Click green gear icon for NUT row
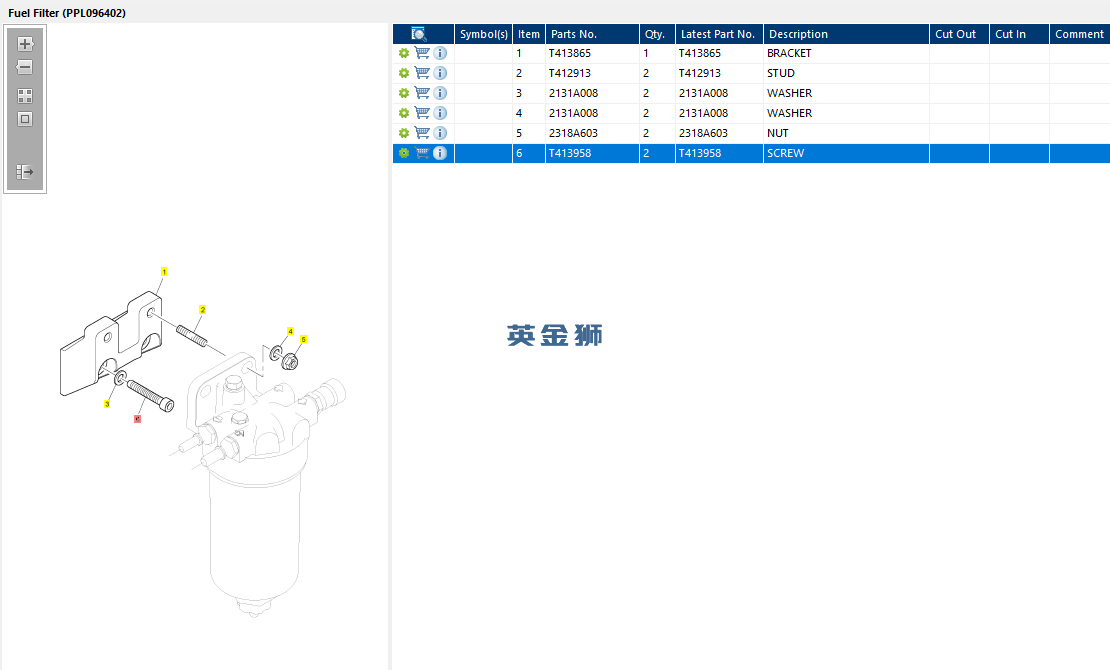Viewport: 1110px width, 670px height. click(404, 132)
